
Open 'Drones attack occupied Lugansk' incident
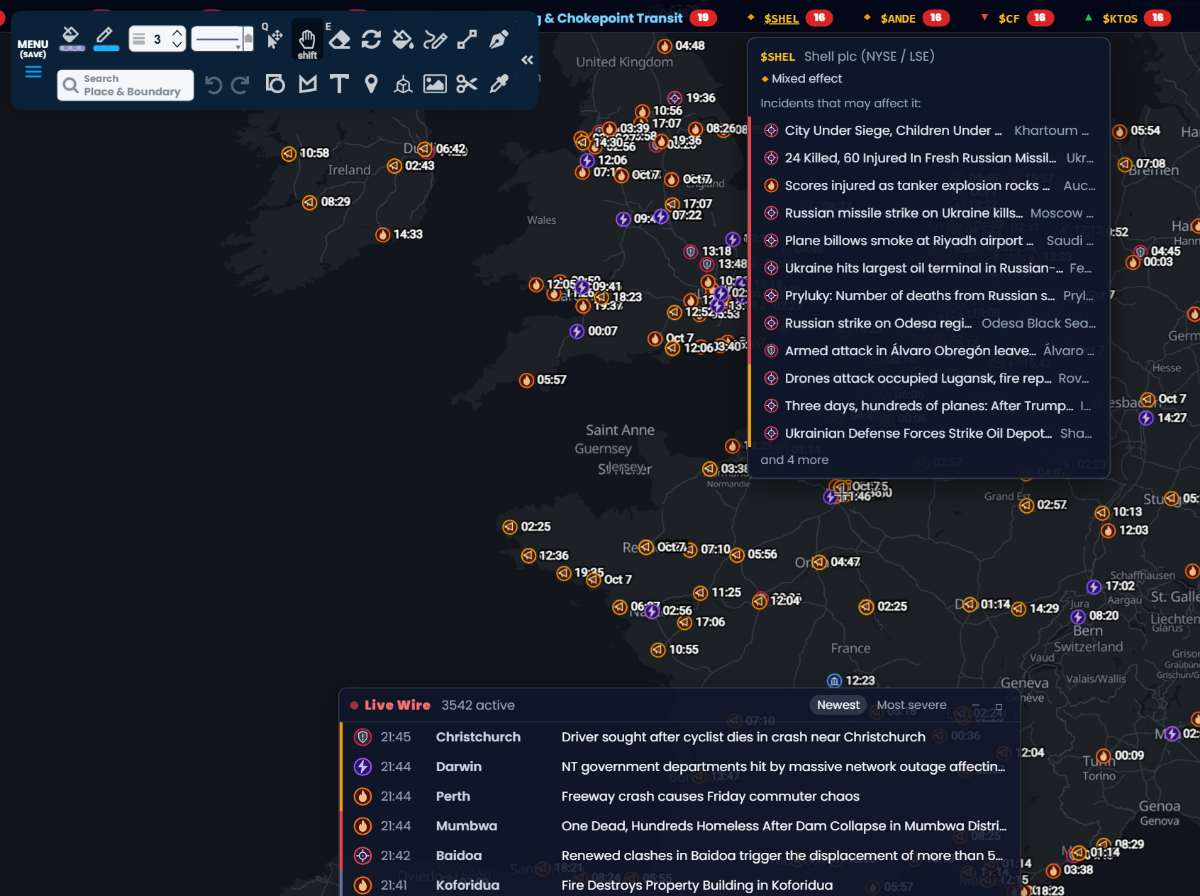pos(928,378)
